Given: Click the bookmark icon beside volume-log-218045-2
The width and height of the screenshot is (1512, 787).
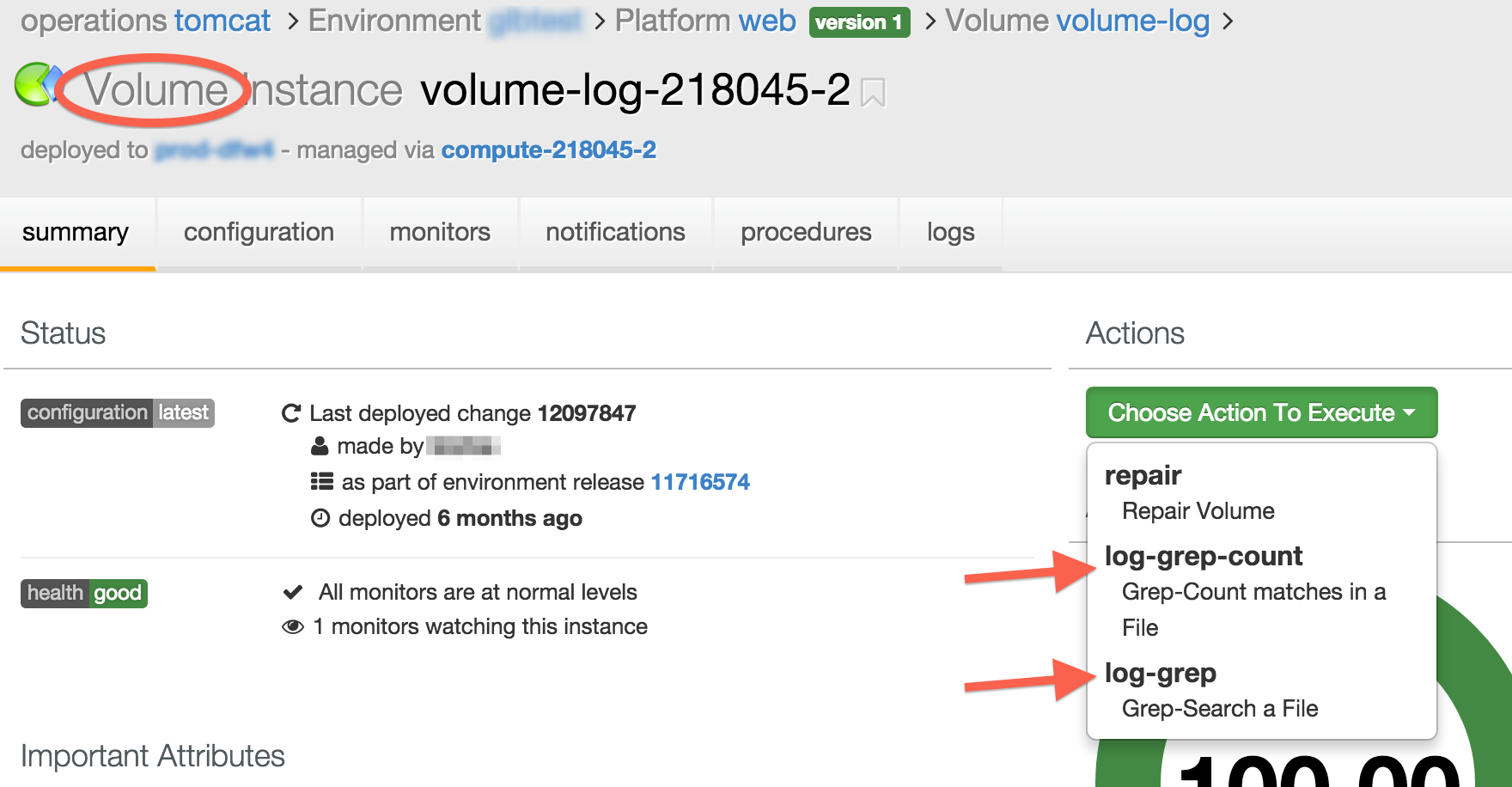Looking at the screenshot, I should tap(873, 92).
